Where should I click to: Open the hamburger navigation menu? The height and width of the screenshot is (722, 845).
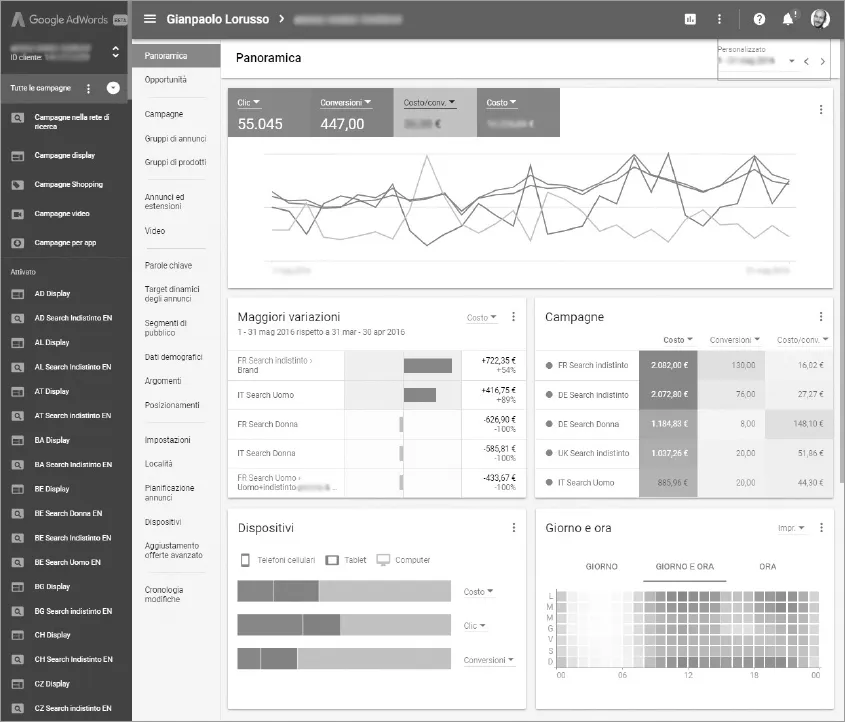150,19
